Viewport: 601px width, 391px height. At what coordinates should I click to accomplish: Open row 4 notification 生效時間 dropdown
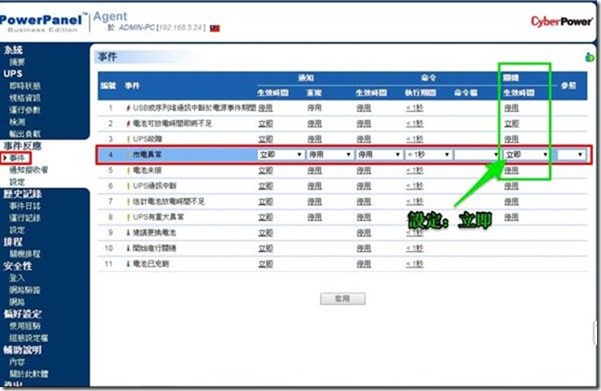281,154
